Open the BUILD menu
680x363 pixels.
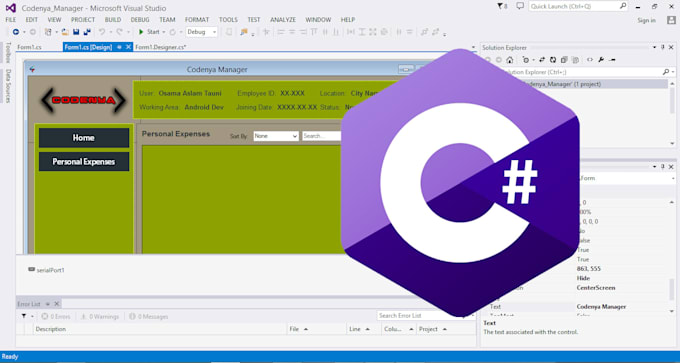pos(113,20)
